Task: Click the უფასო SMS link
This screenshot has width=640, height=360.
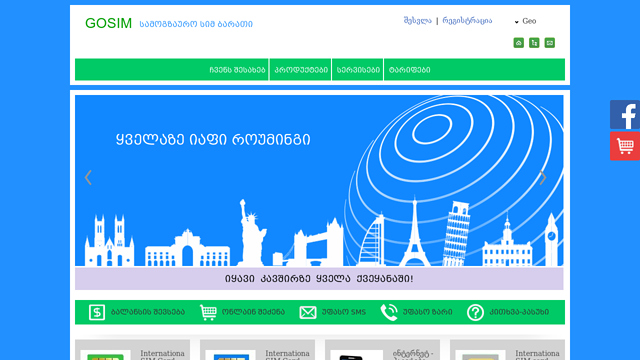Action: (344, 312)
